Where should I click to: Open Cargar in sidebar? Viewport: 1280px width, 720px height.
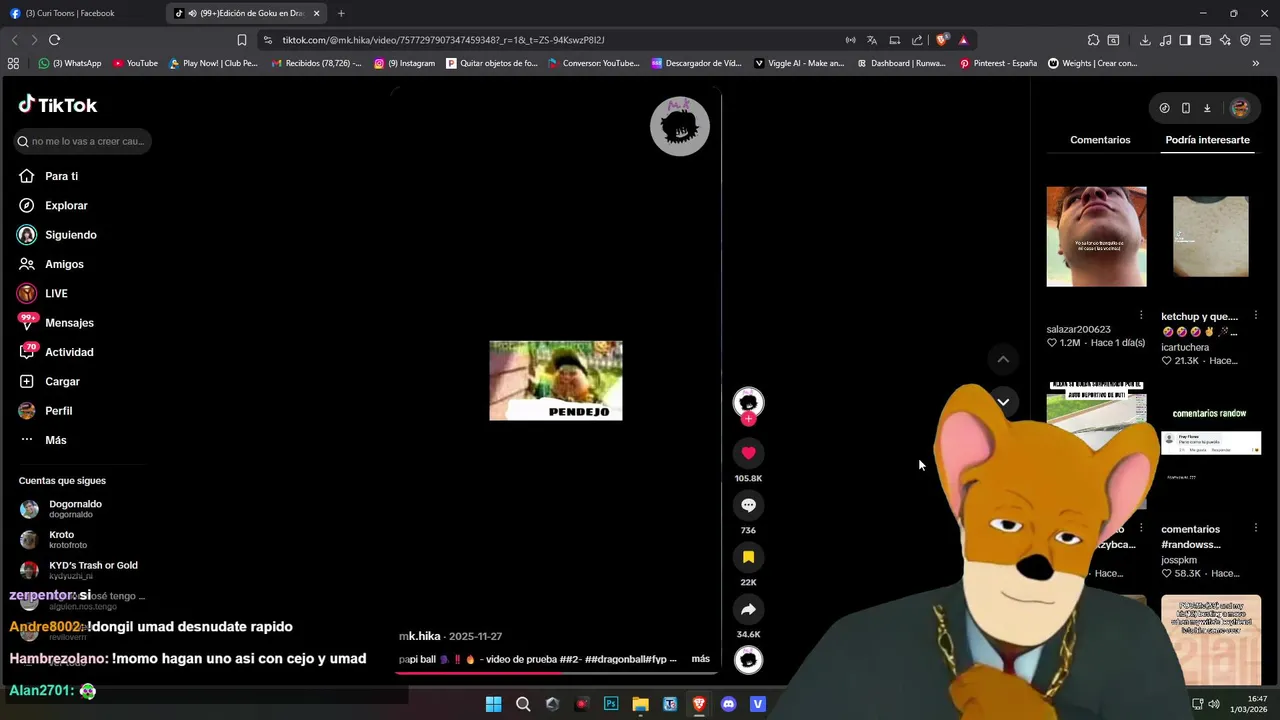tap(49, 381)
